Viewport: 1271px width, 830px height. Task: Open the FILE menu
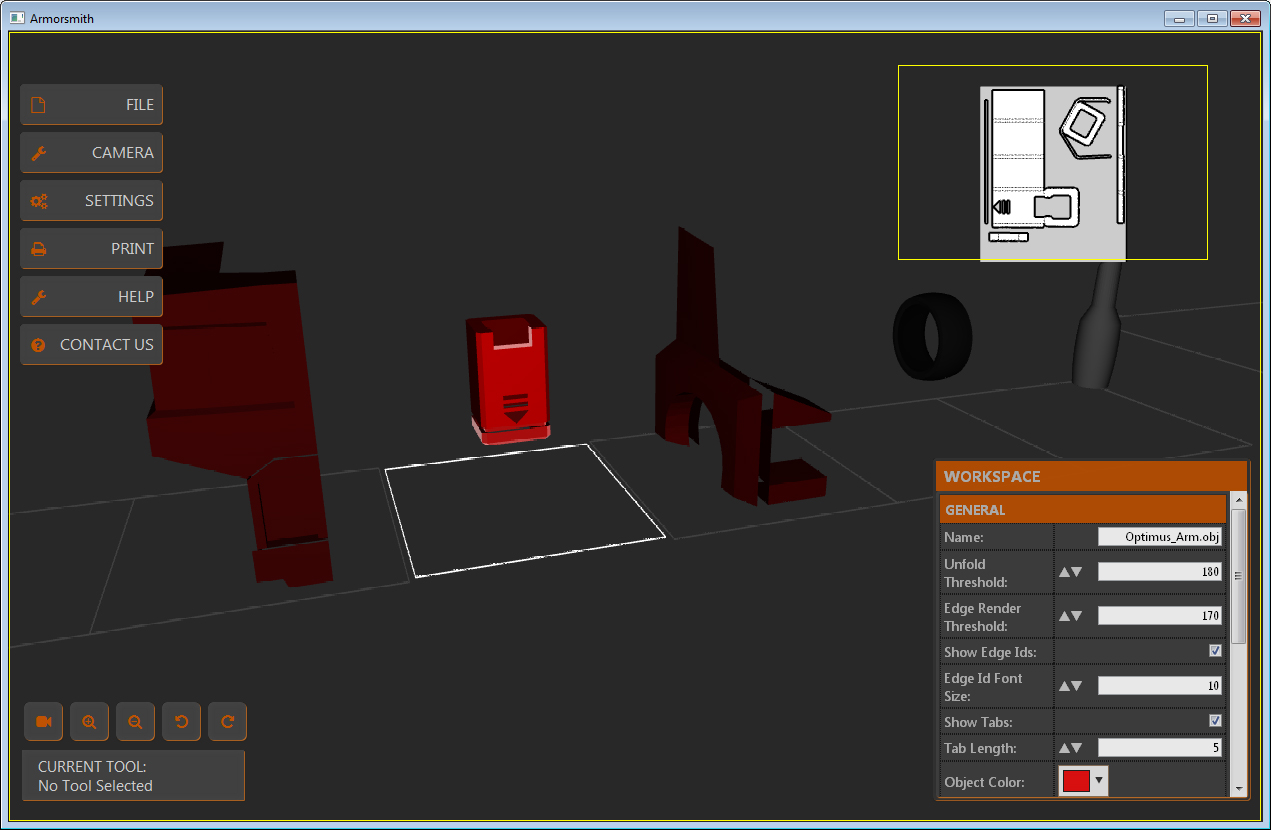pos(91,105)
